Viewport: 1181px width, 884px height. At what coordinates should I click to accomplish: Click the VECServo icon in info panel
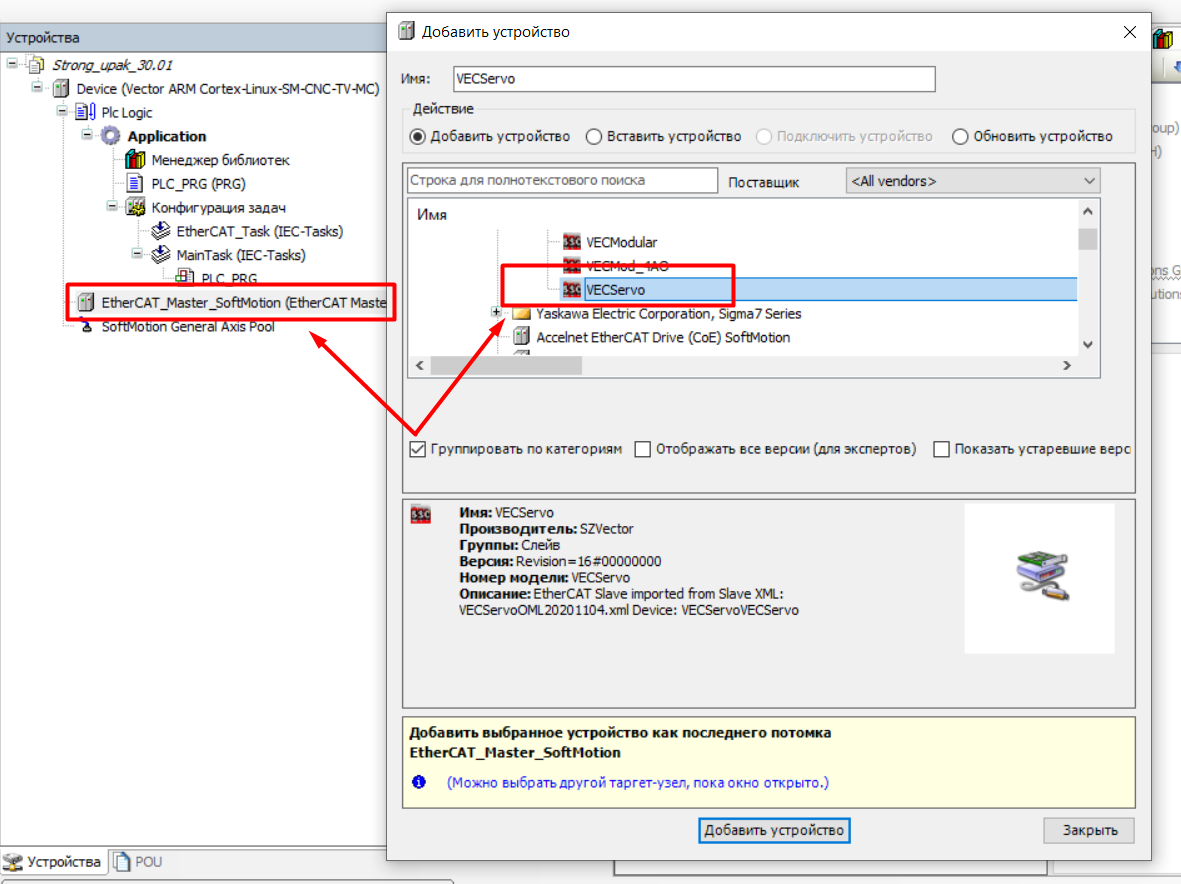(420, 515)
